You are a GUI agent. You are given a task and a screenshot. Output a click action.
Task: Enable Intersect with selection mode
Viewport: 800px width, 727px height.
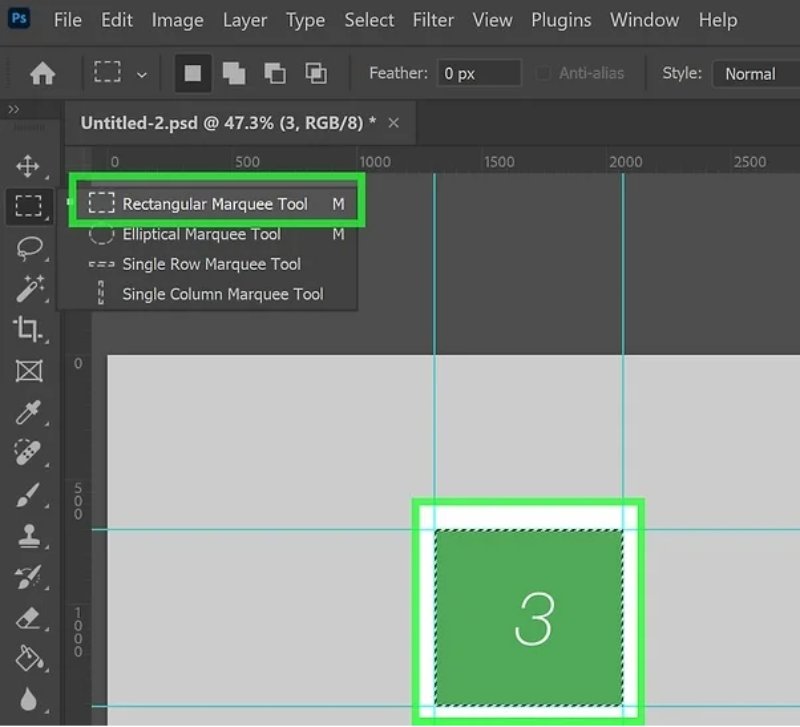pos(316,74)
